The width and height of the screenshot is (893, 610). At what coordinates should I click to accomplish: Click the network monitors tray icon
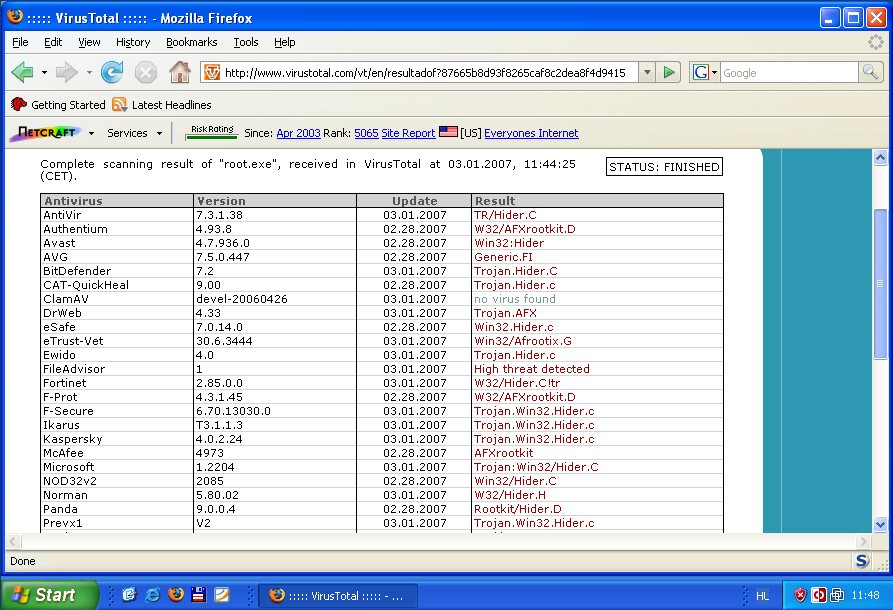837,595
